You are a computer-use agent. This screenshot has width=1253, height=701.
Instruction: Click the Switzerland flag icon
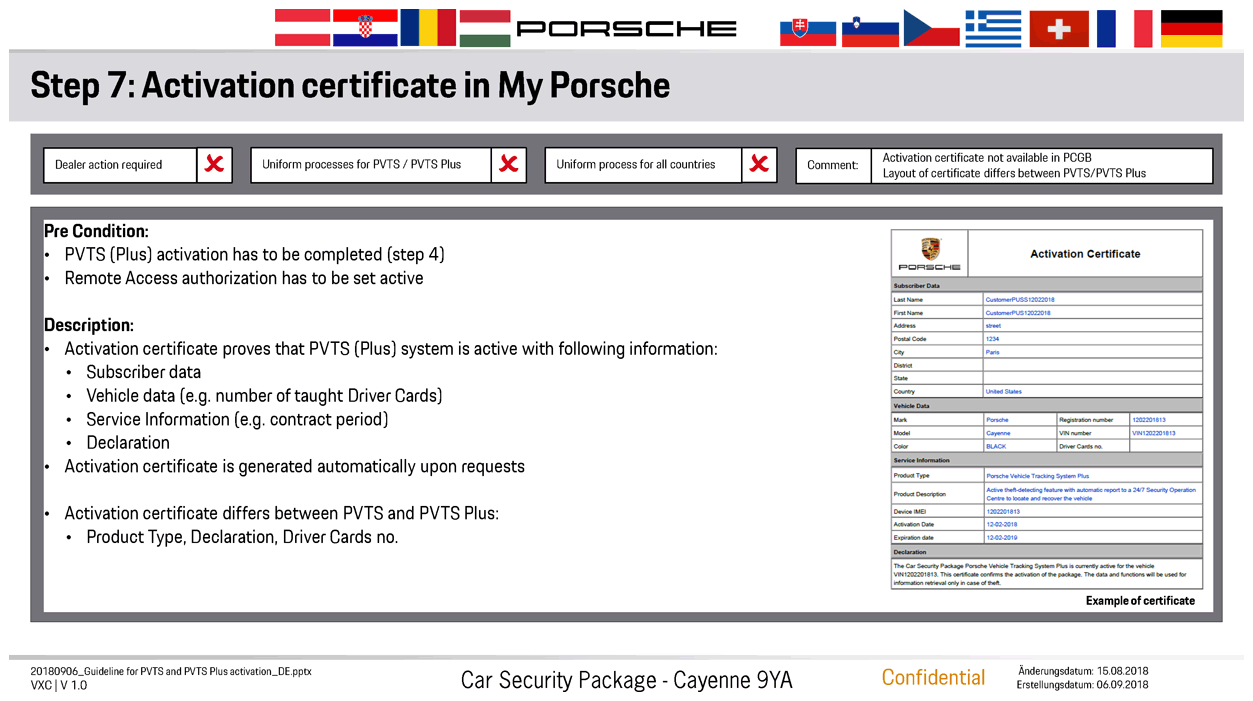coord(1059,28)
